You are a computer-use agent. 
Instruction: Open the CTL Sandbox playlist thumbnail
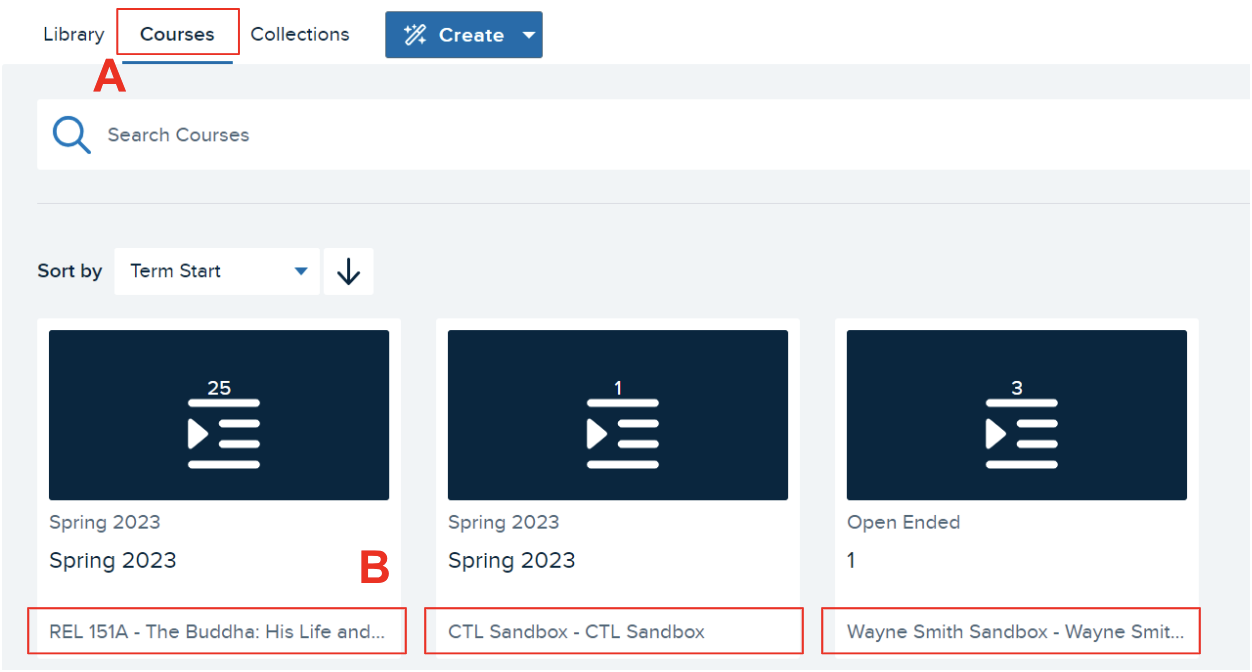[x=618, y=415]
